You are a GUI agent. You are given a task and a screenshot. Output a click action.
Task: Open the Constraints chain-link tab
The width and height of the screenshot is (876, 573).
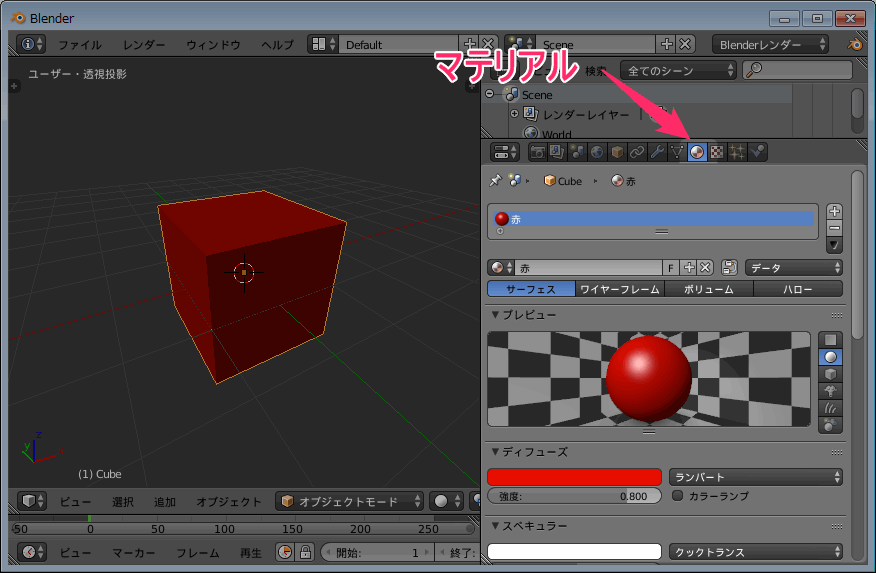[637, 152]
